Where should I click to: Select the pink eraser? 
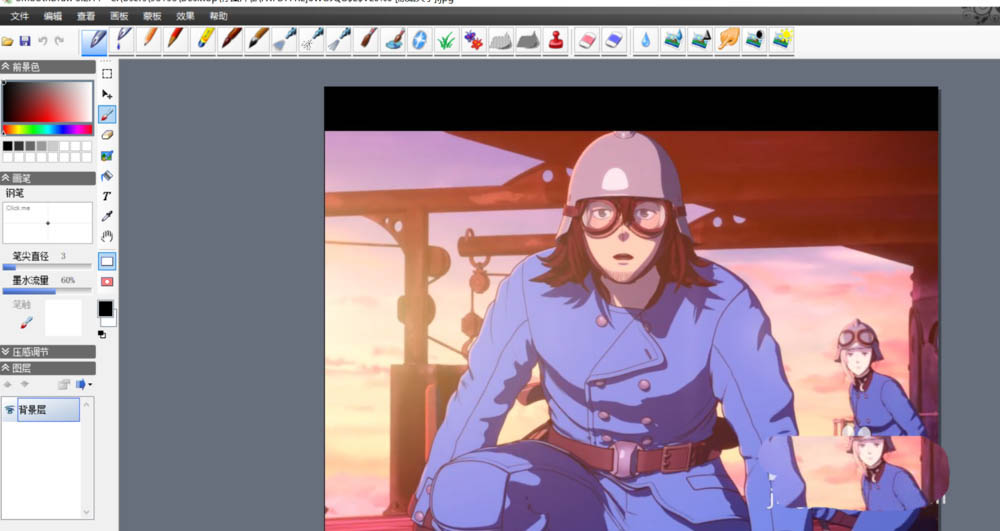[x=587, y=41]
